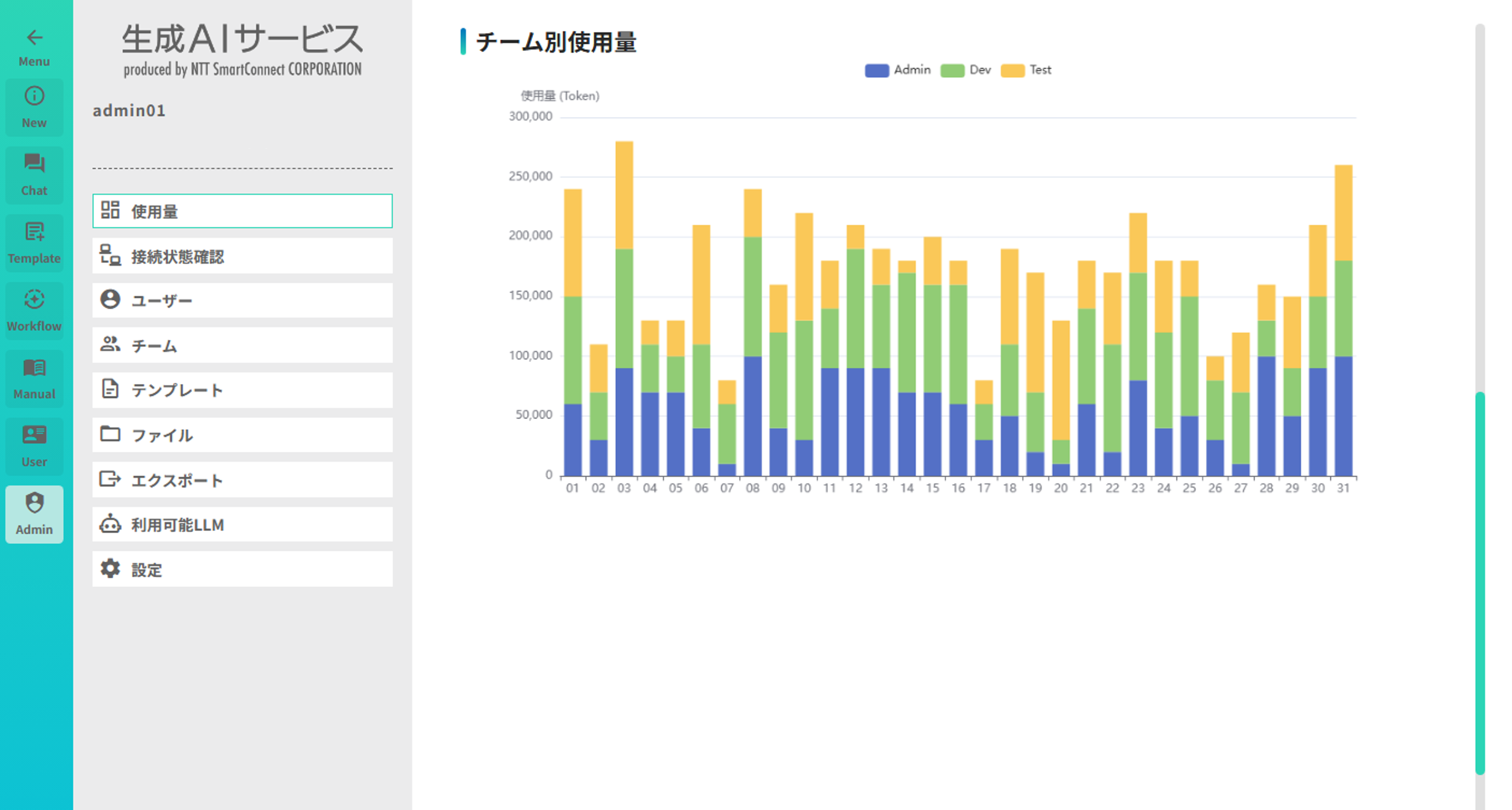Screen dimensions: 1512x810
Task: Toggle the Test series in chart legend
Action: [x=1026, y=70]
